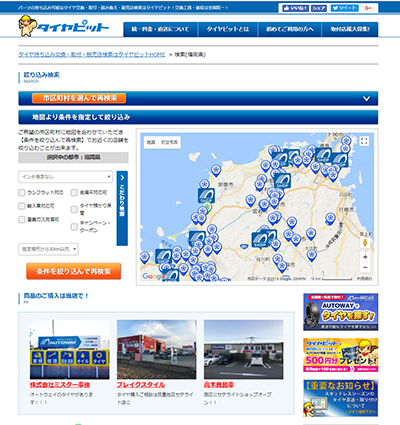400x425 pixels.
Task: Enable the ランフラット対応 checkbox
Action: [x=22, y=192]
